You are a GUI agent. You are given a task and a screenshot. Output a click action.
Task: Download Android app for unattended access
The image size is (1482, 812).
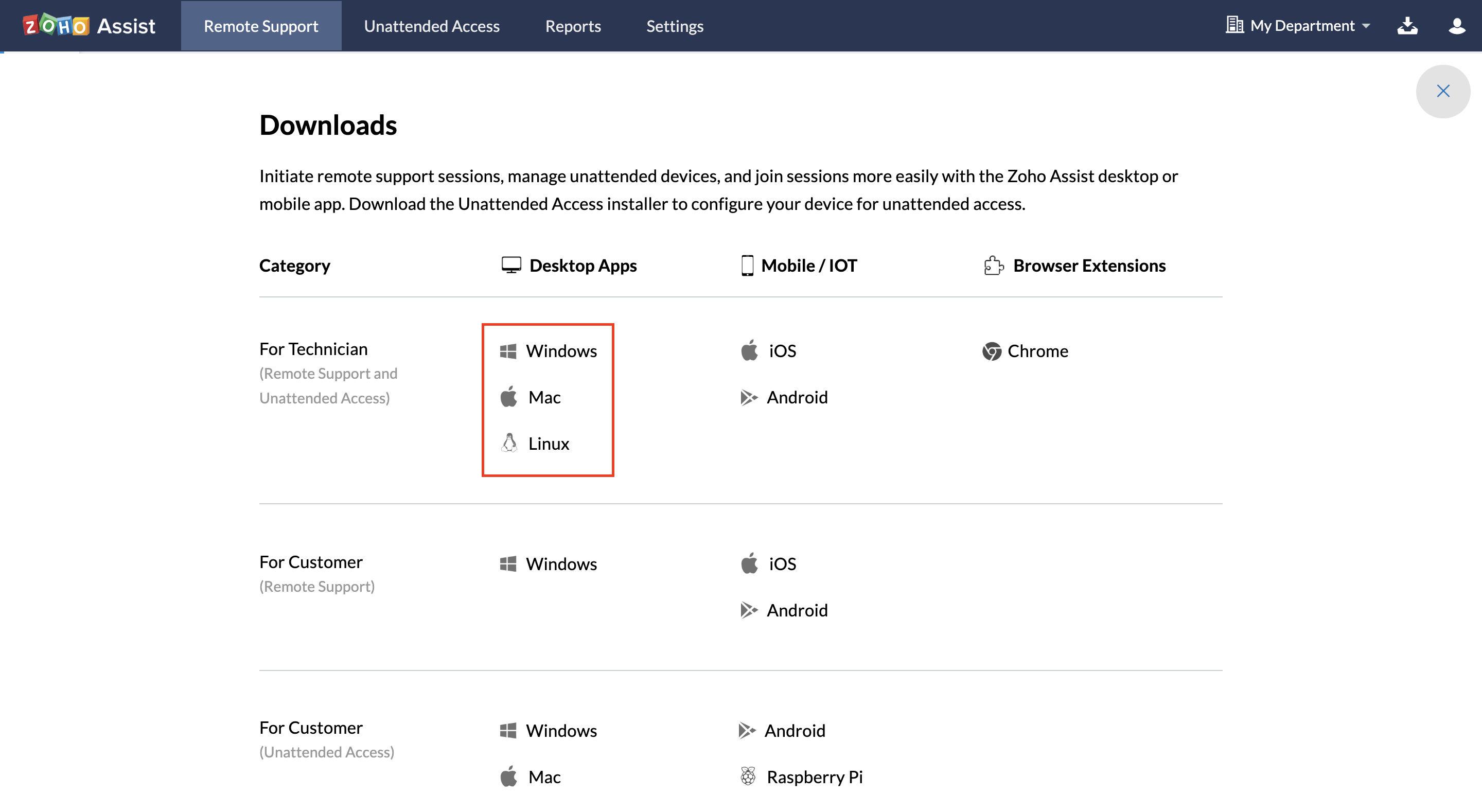coord(794,731)
